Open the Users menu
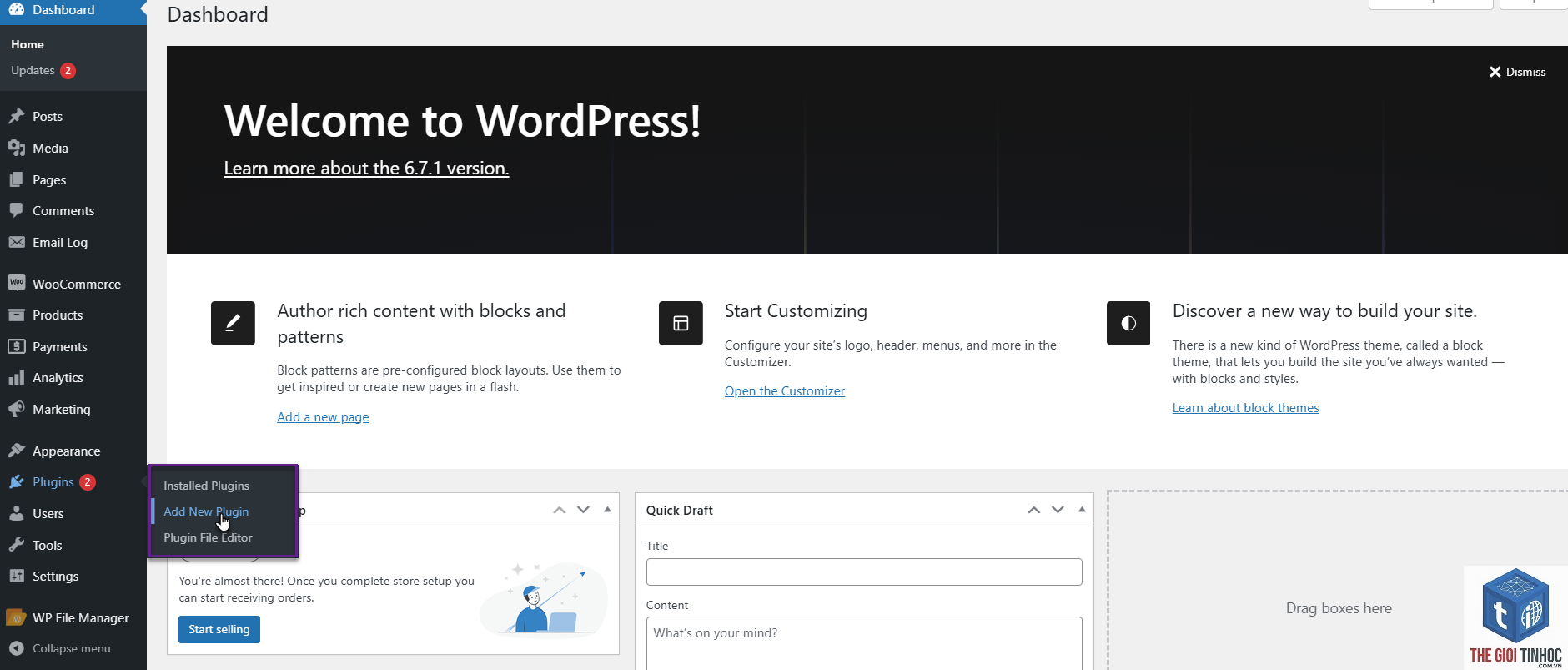This screenshot has width=1568, height=670. (73, 514)
